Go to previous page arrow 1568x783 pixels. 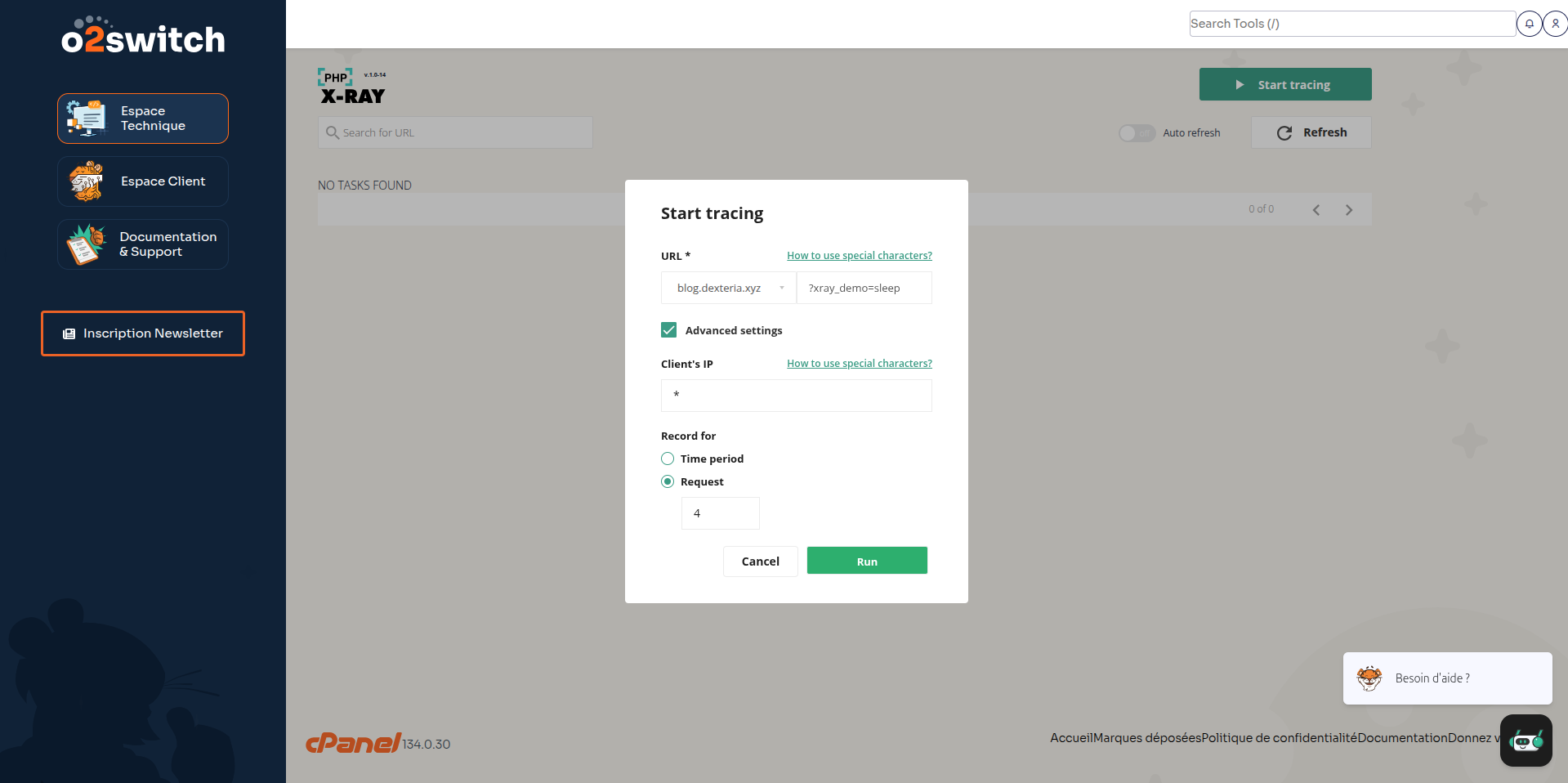[x=1316, y=210]
